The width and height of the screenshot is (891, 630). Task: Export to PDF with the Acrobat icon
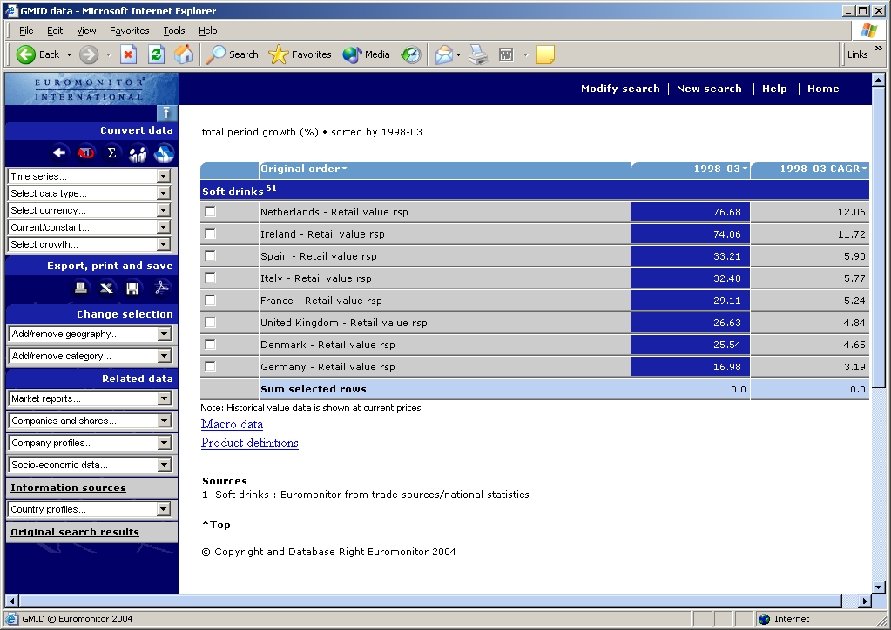(160, 288)
